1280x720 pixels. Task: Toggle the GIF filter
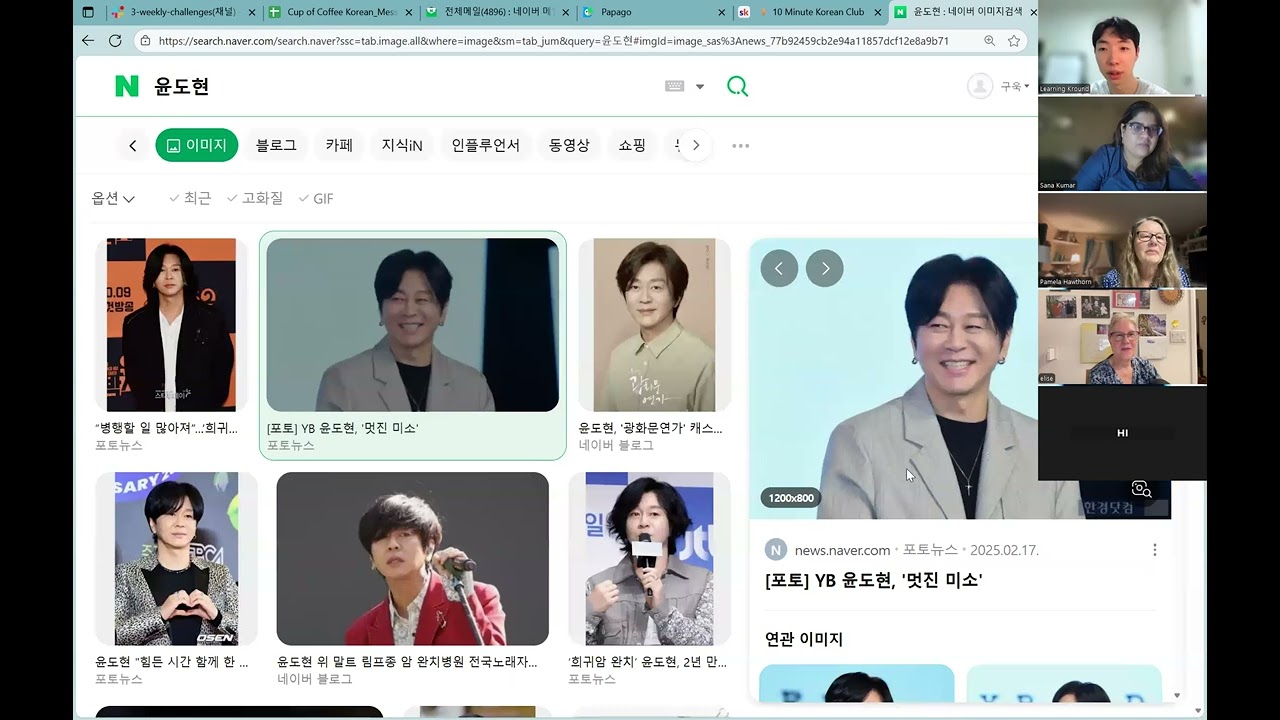tap(316, 198)
